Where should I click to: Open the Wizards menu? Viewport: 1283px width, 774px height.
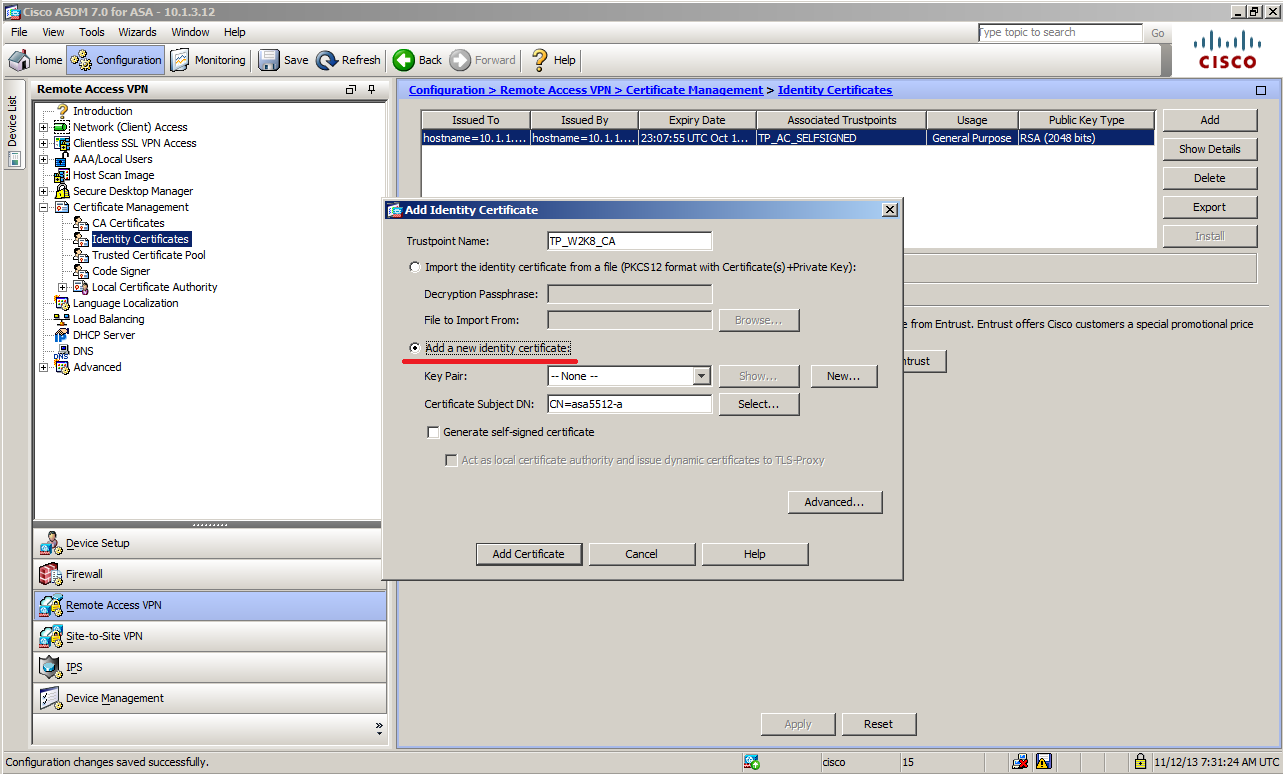(x=137, y=32)
